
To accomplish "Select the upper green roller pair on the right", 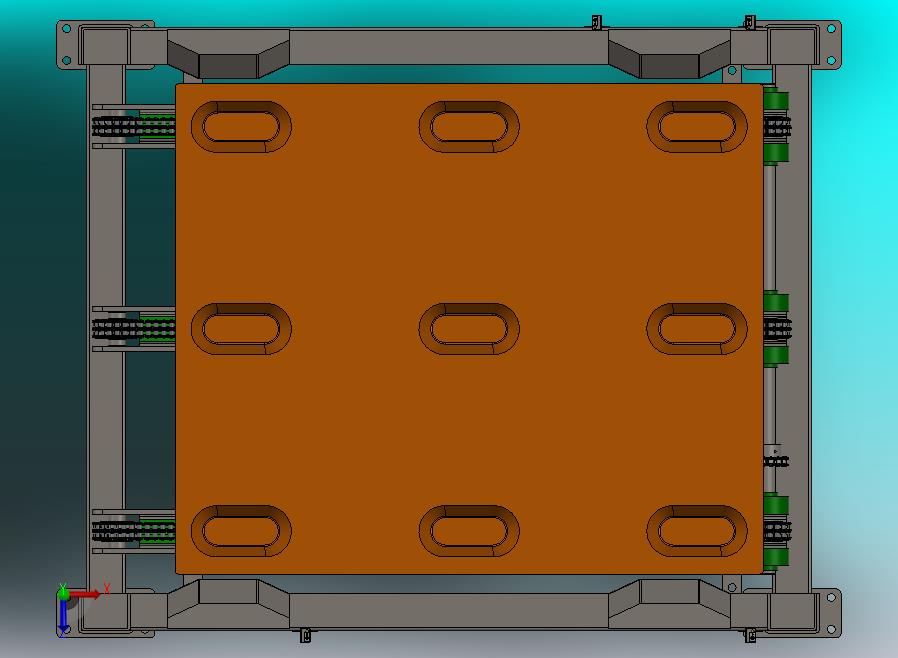I will tap(776, 127).
